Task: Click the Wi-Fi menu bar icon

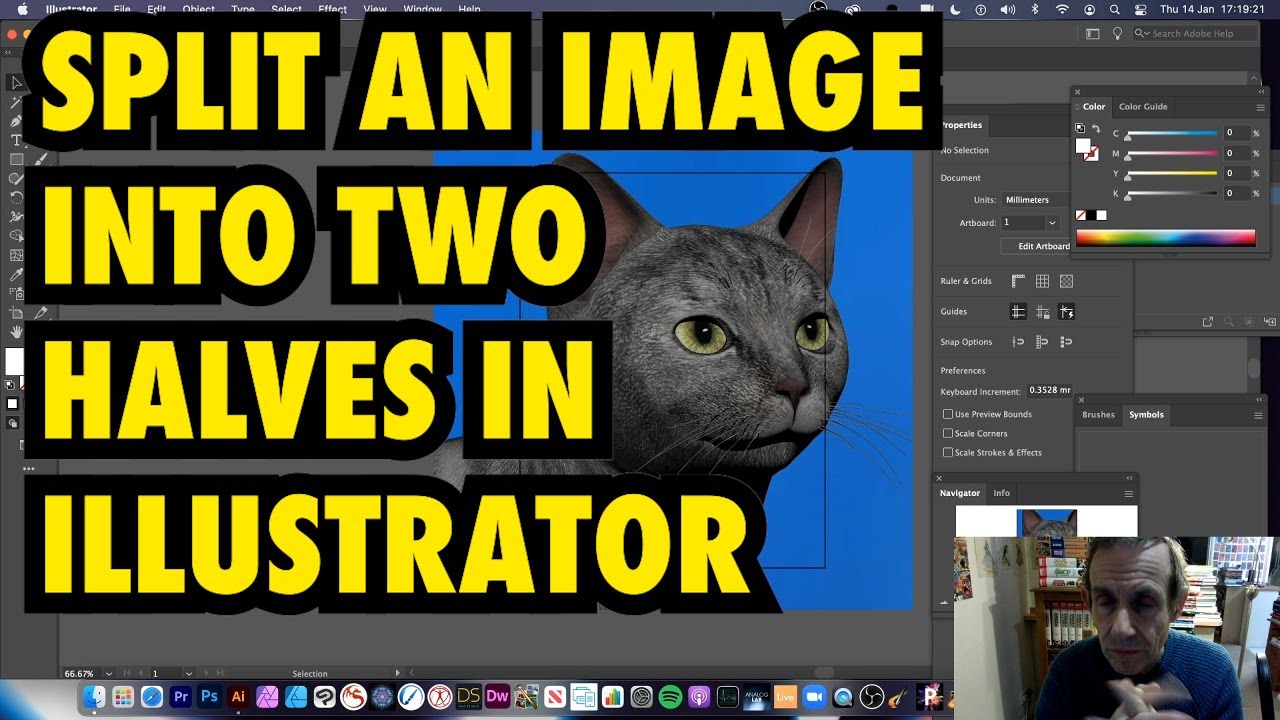Action: coord(1062,9)
